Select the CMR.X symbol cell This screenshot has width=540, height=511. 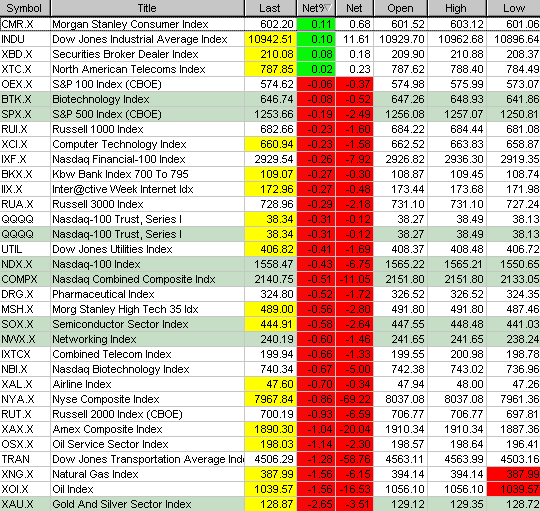(x=25, y=24)
